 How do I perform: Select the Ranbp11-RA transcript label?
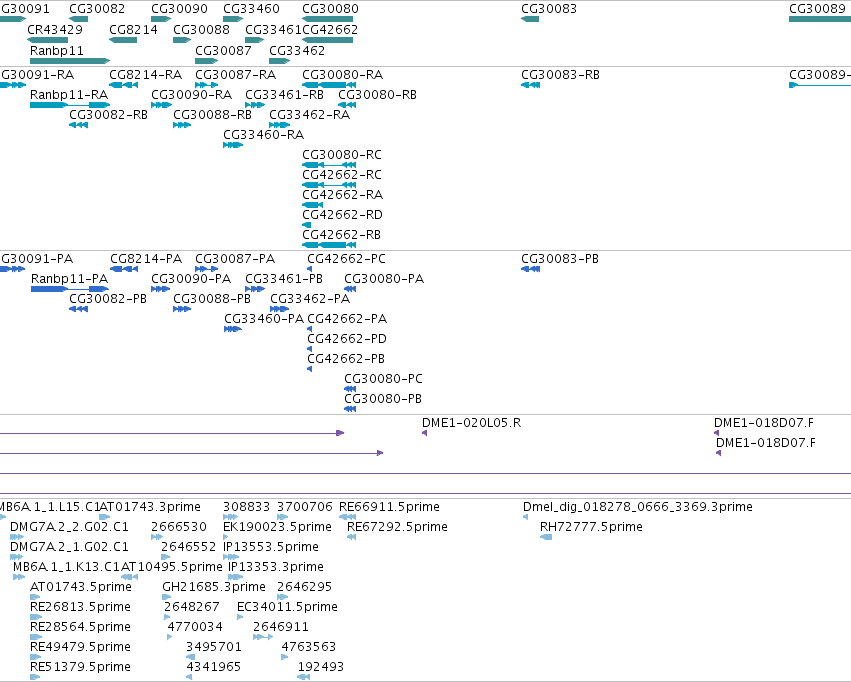[69, 95]
